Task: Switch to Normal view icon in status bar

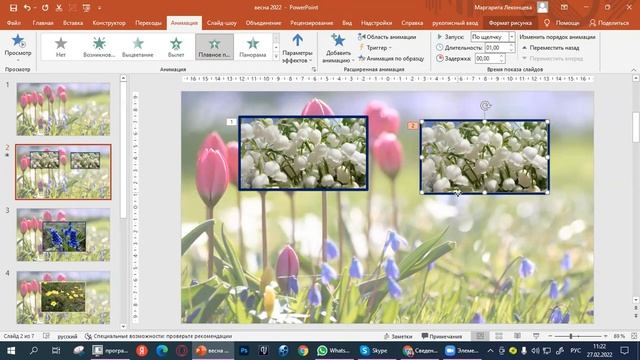Action: [480, 336]
